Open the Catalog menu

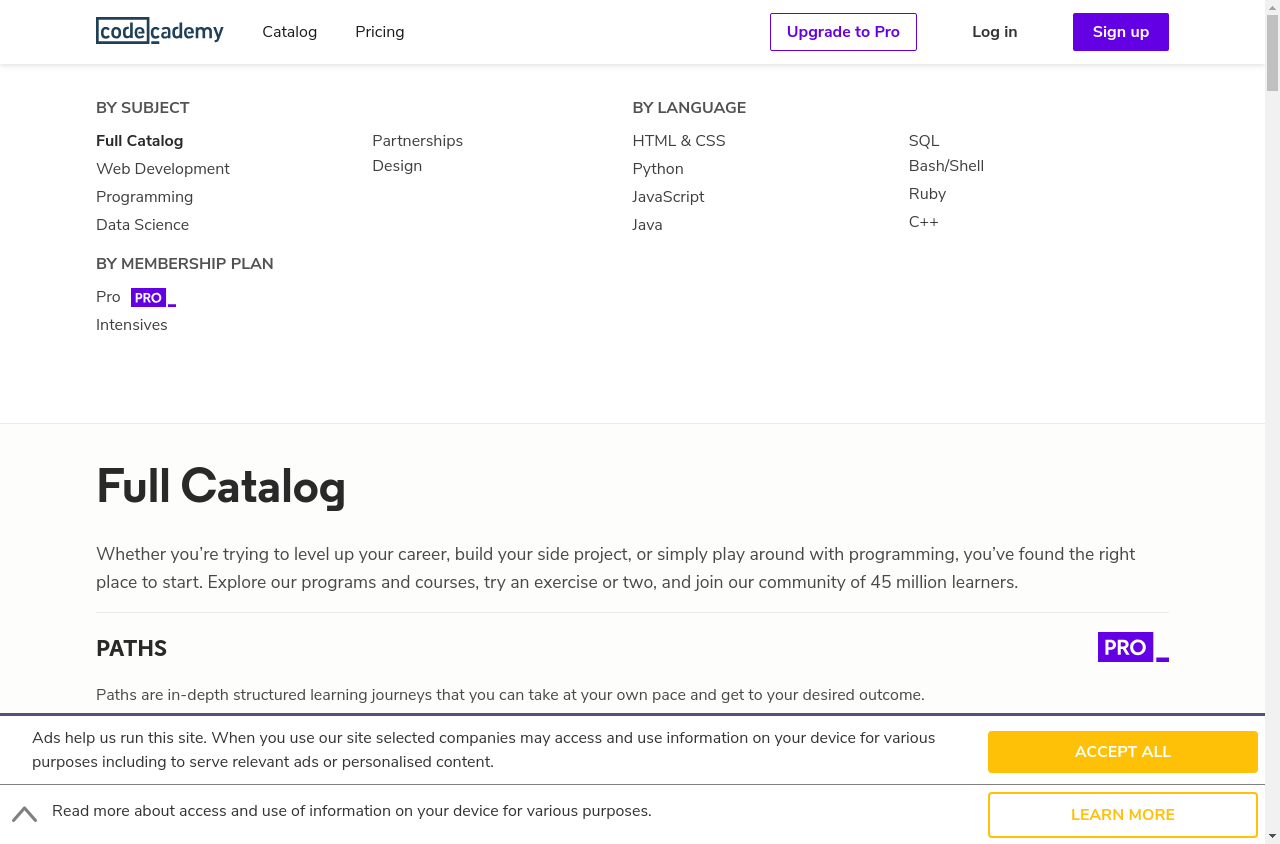point(289,32)
